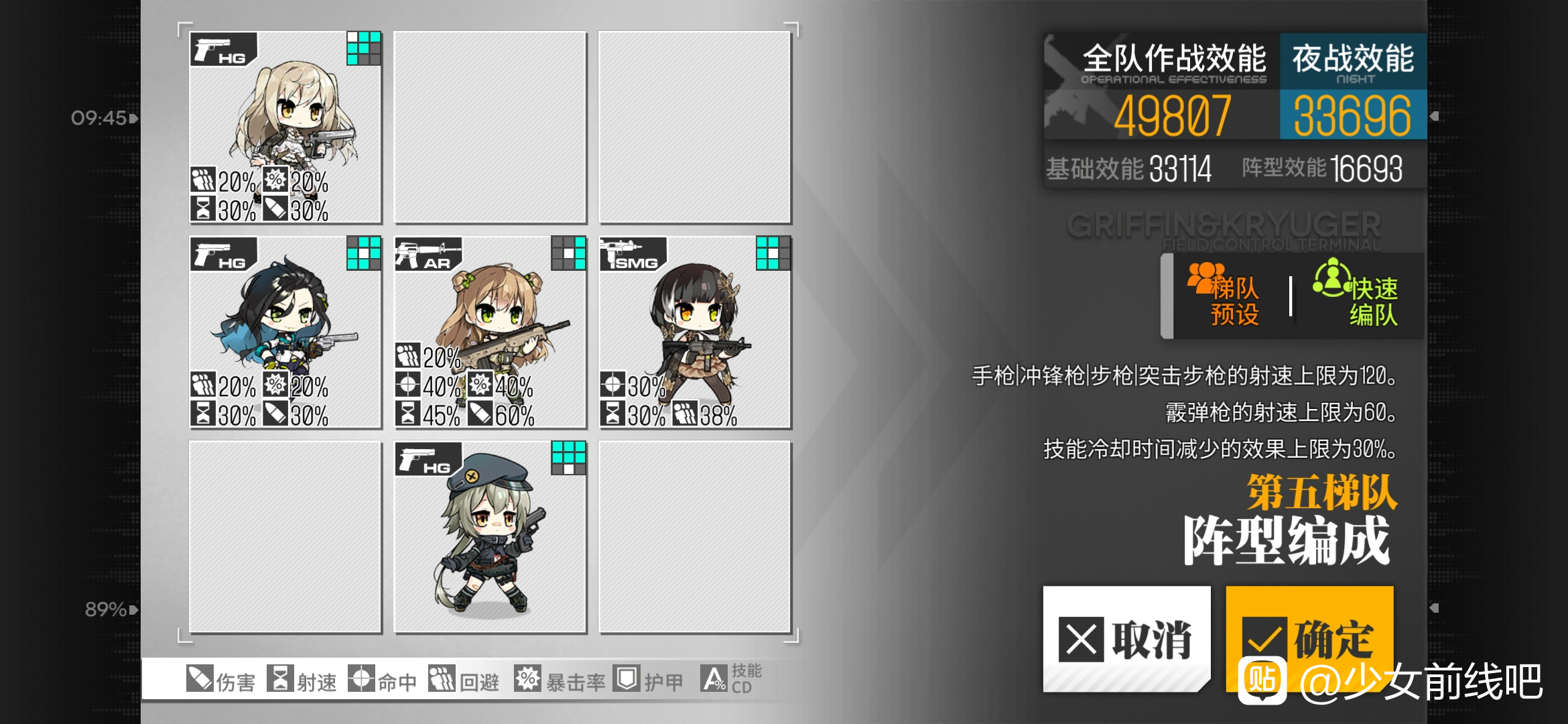
Task: Click the 暴击率 crit rate legend icon
Action: coord(528,678)
